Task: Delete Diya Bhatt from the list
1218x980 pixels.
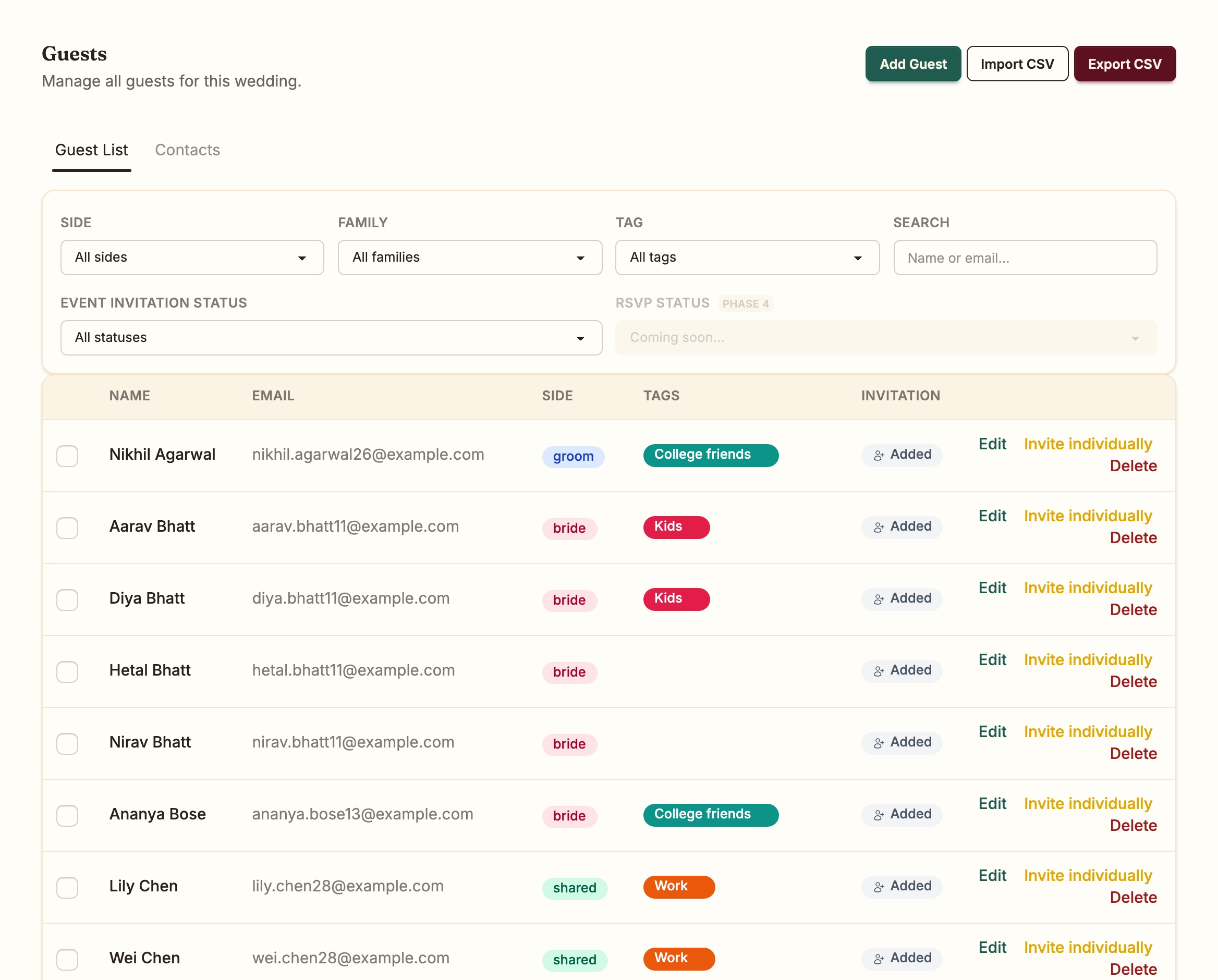Action: [x=1132, y=610]
